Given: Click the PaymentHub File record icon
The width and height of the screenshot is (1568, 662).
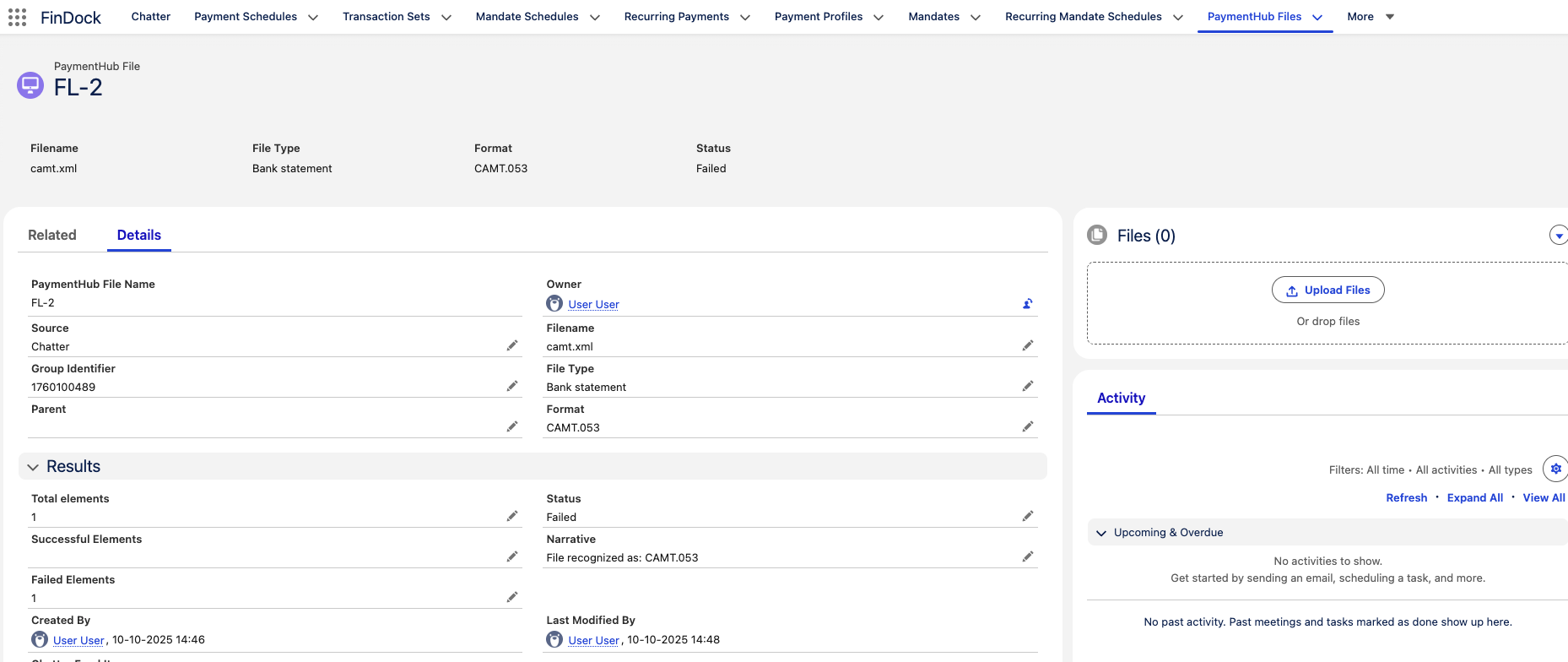Looking at the screenshot, I should coord(30,85).
